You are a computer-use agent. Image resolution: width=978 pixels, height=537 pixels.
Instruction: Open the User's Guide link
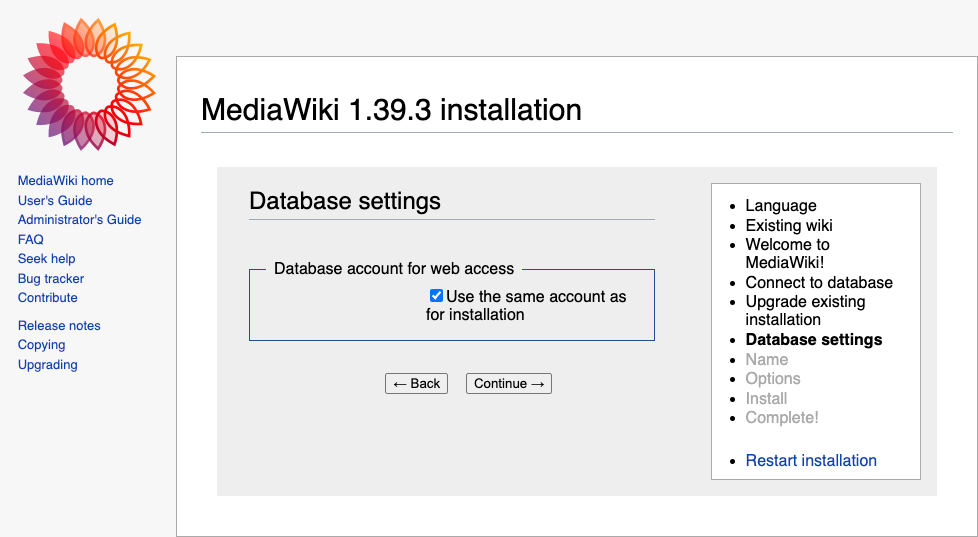click(55, 201)
